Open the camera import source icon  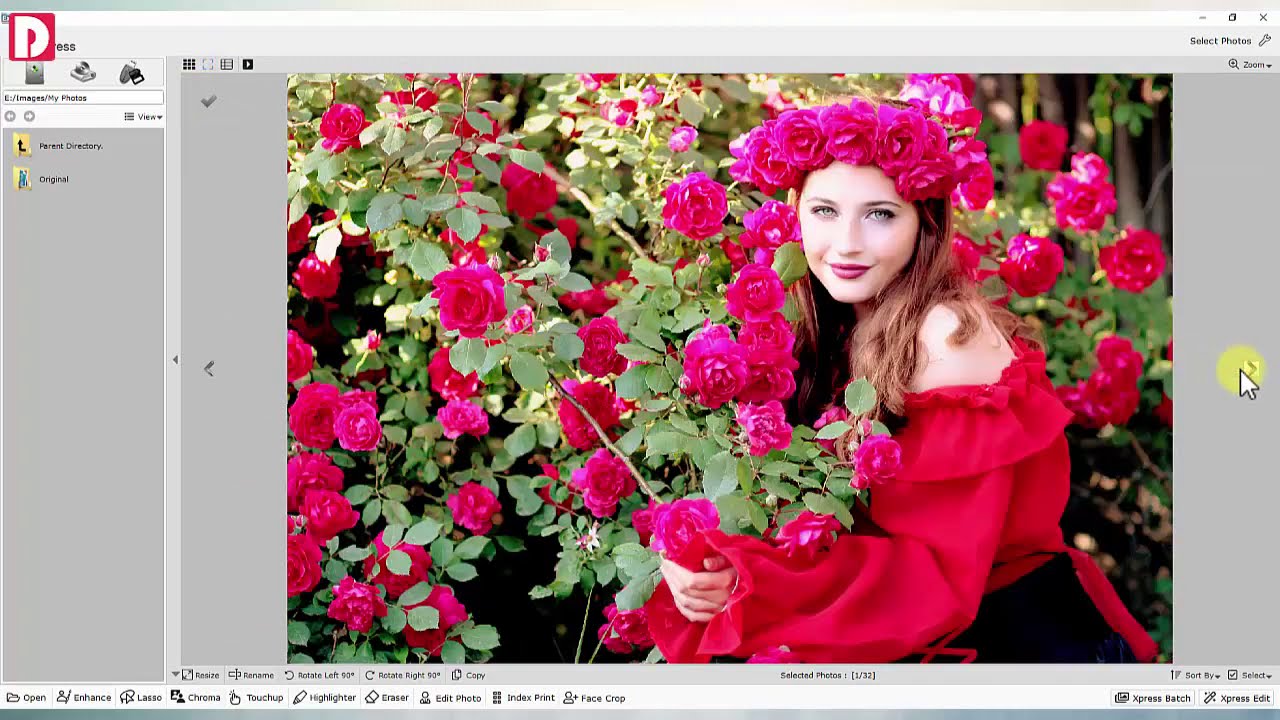pyautogui.click(x=83, y=72)
